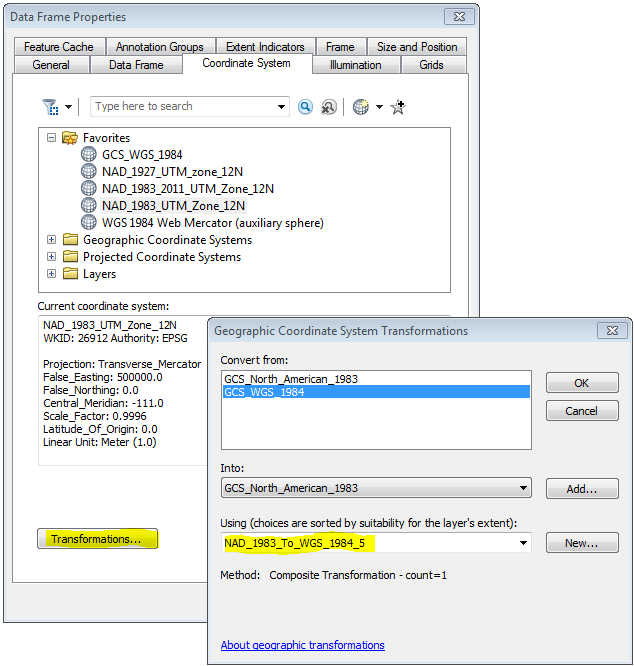This screenshot has width=634, height=666.
Task: Click the spatial filter icon
Action: (50, 107)
